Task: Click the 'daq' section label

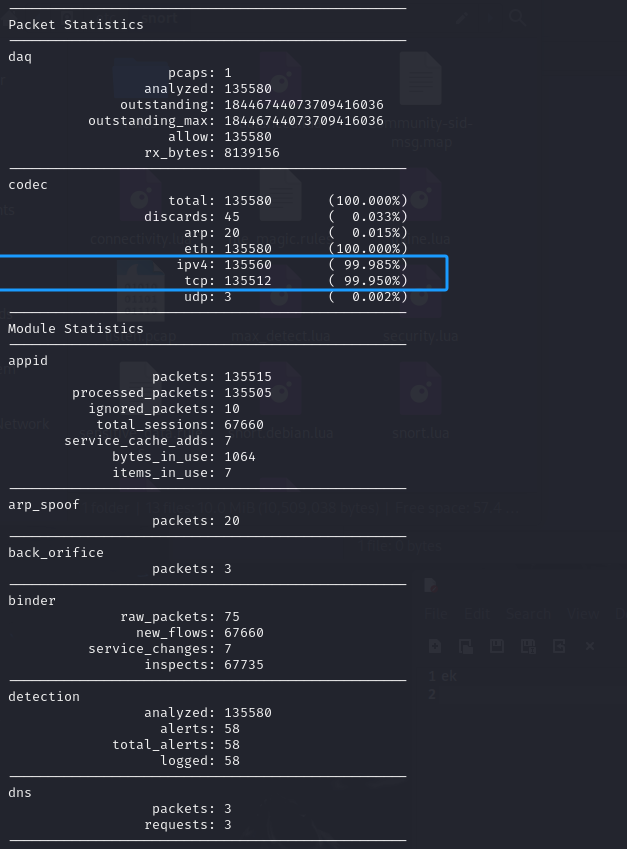Action: (x=20, y=57)
